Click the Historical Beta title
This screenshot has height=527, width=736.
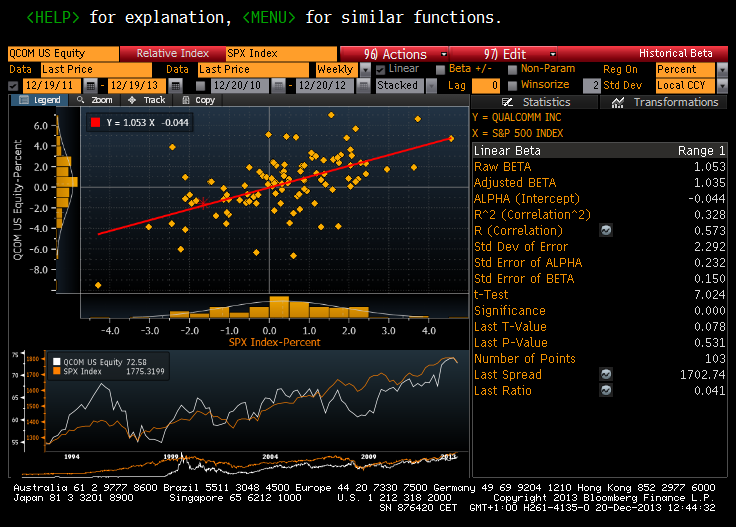tap(675, 53)
